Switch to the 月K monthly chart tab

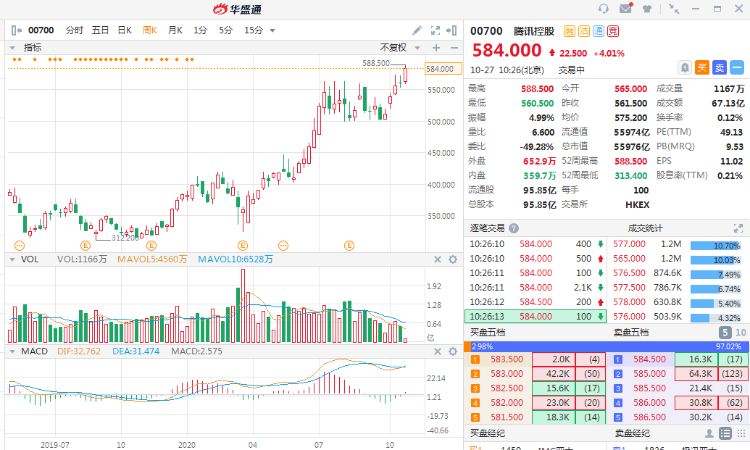[175, 31]
